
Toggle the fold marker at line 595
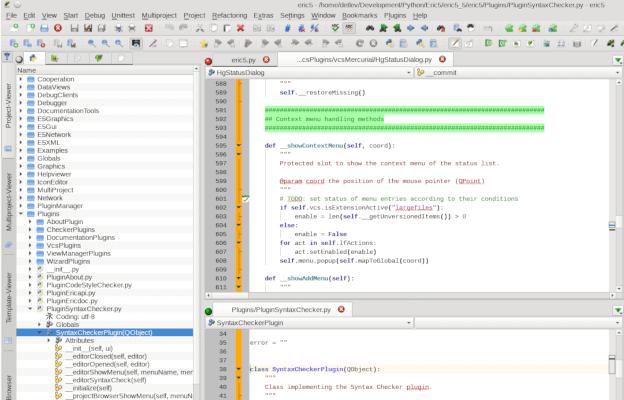tap(239, 146)
